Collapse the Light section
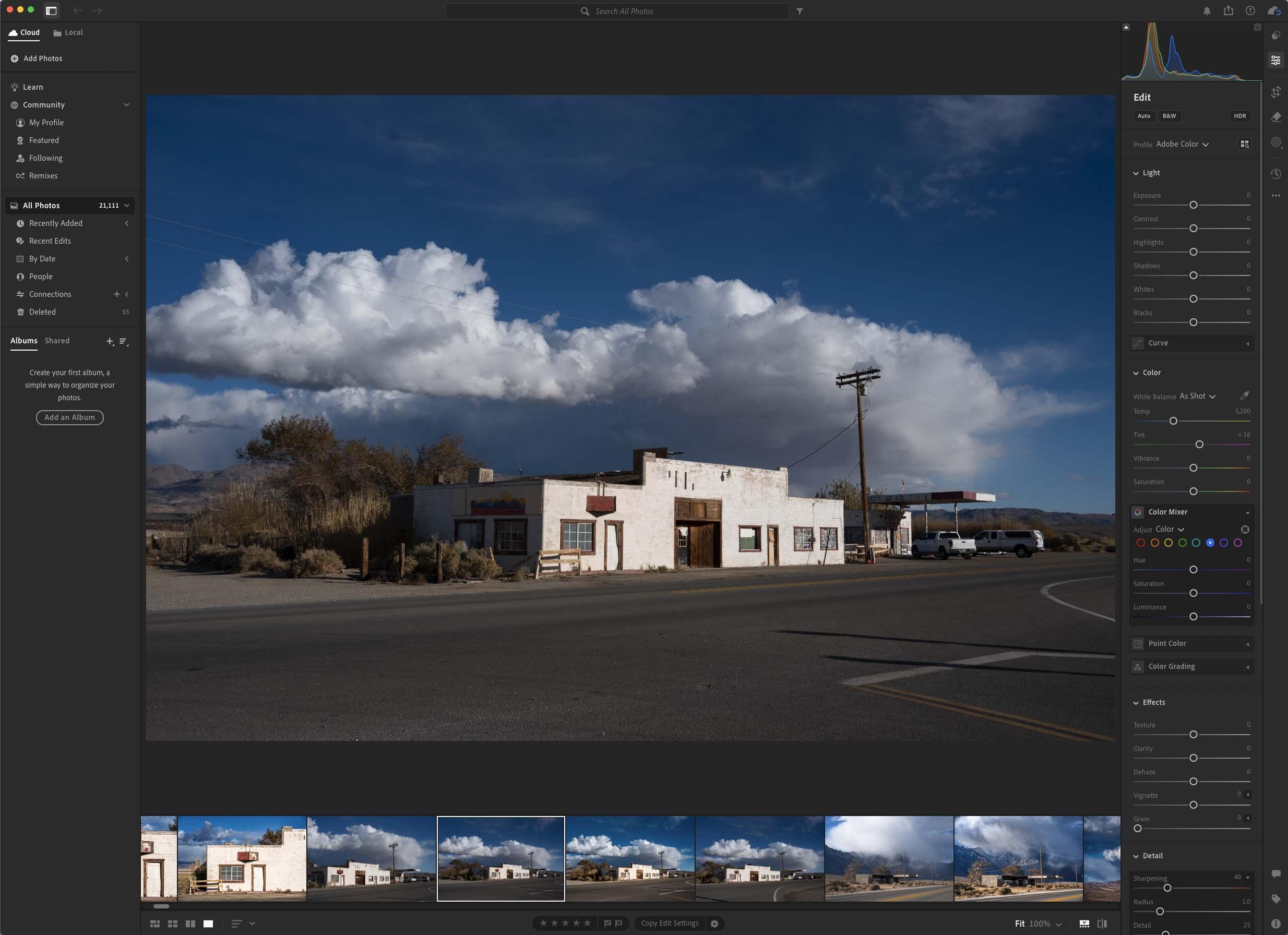 [x=1136, y=173]
